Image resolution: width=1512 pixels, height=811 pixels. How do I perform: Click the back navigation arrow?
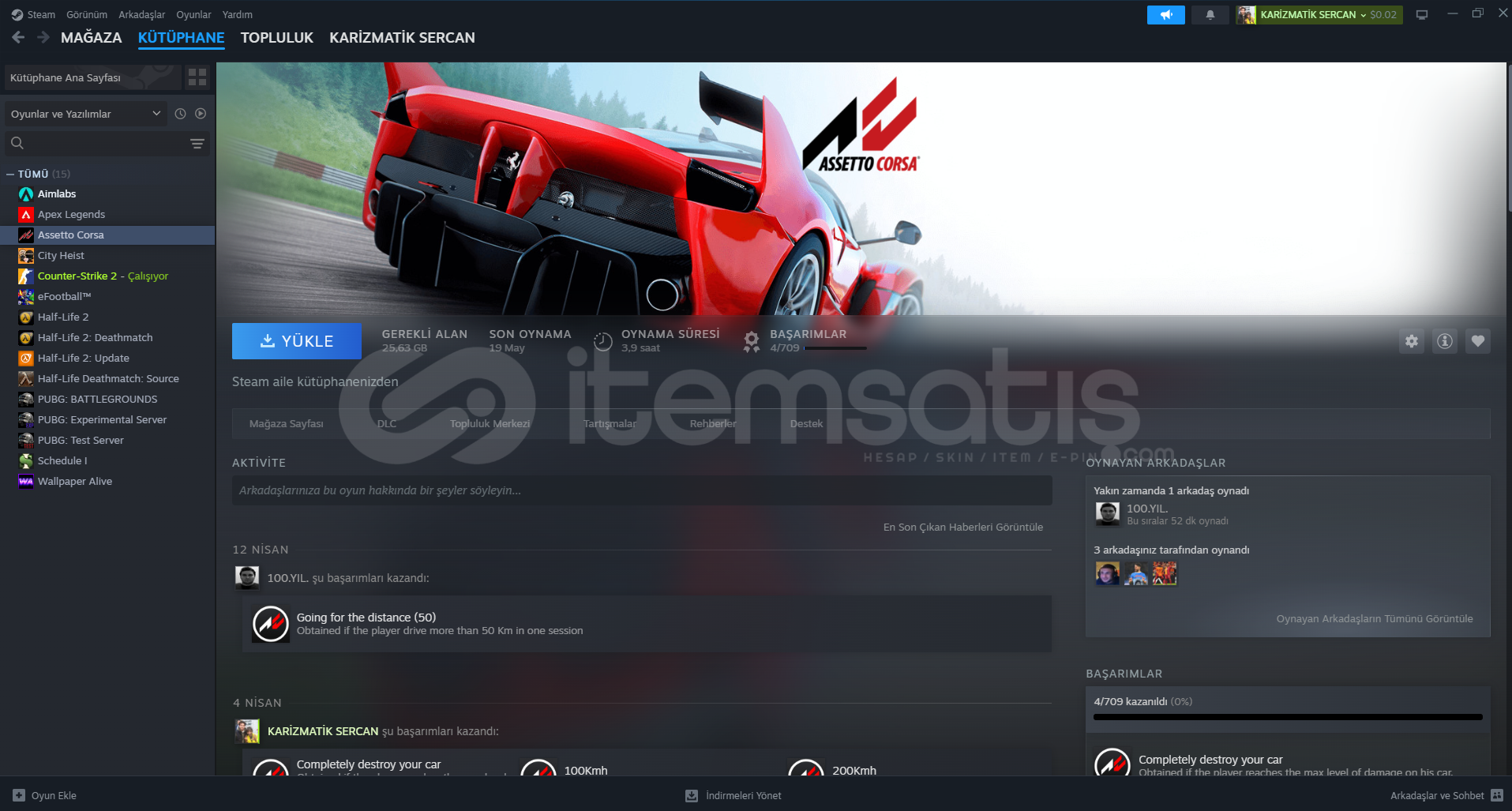(18, 37)
